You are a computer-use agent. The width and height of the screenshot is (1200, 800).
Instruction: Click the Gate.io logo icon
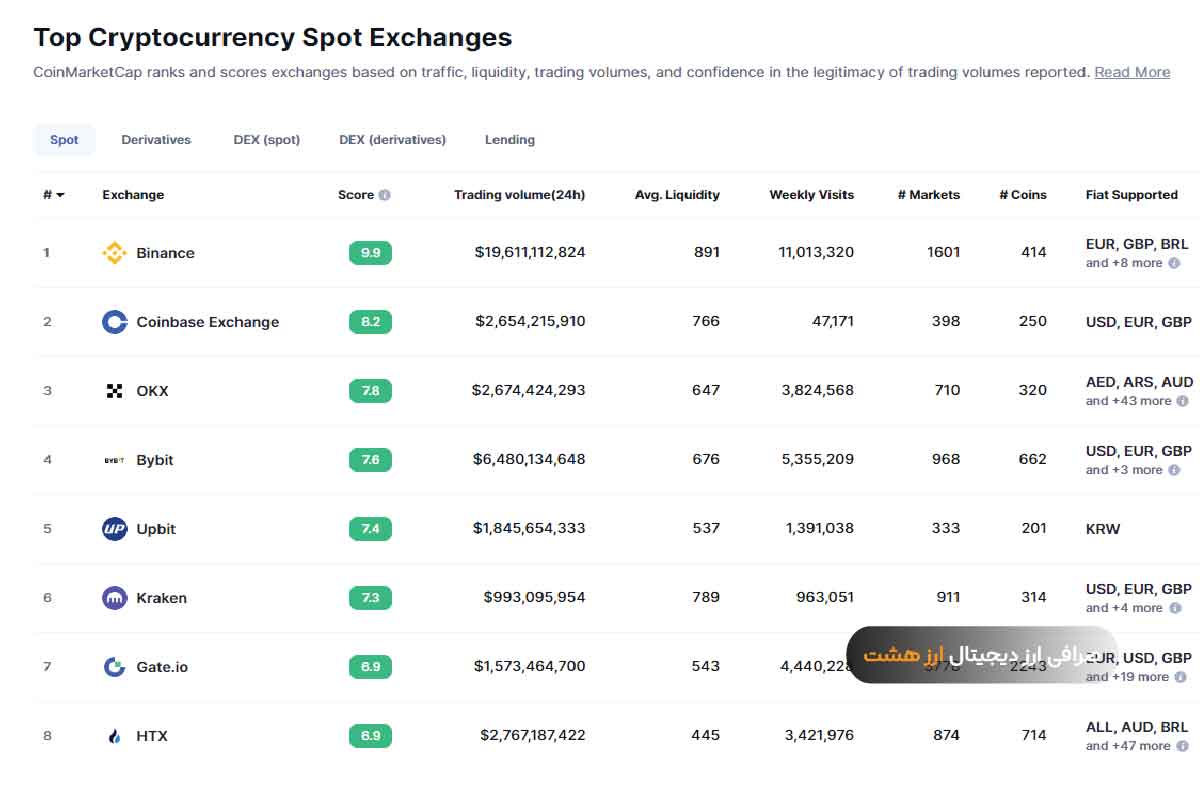tap(115, 667)
